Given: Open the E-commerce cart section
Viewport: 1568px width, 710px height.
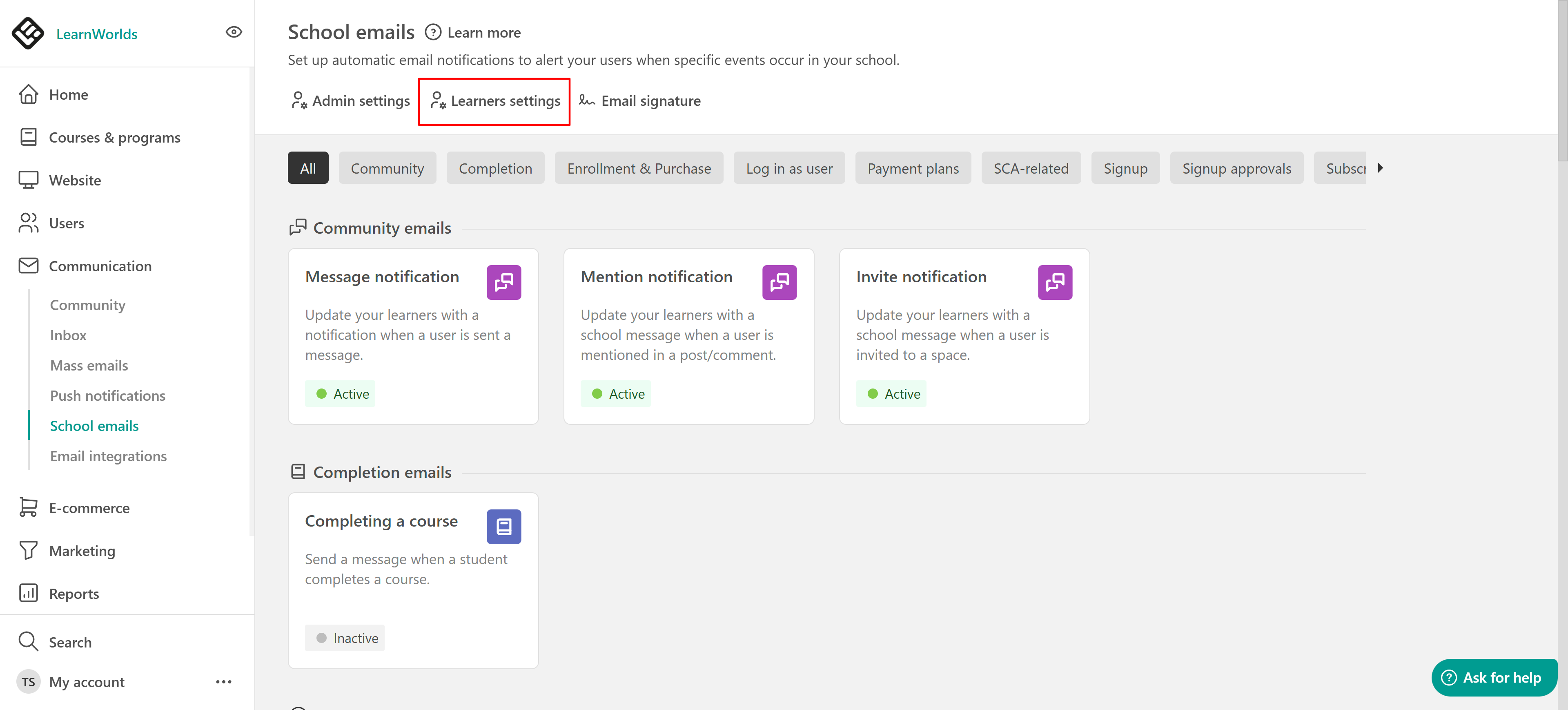Looking at the screenshot, I should (x=89, y=508).
